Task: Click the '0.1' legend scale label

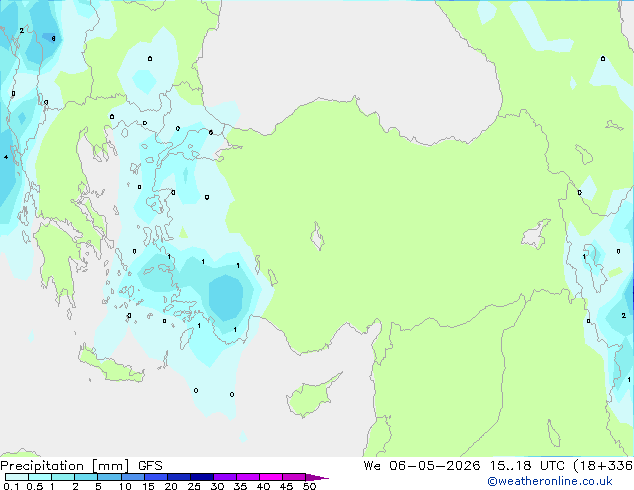Action: click(11, 486)
